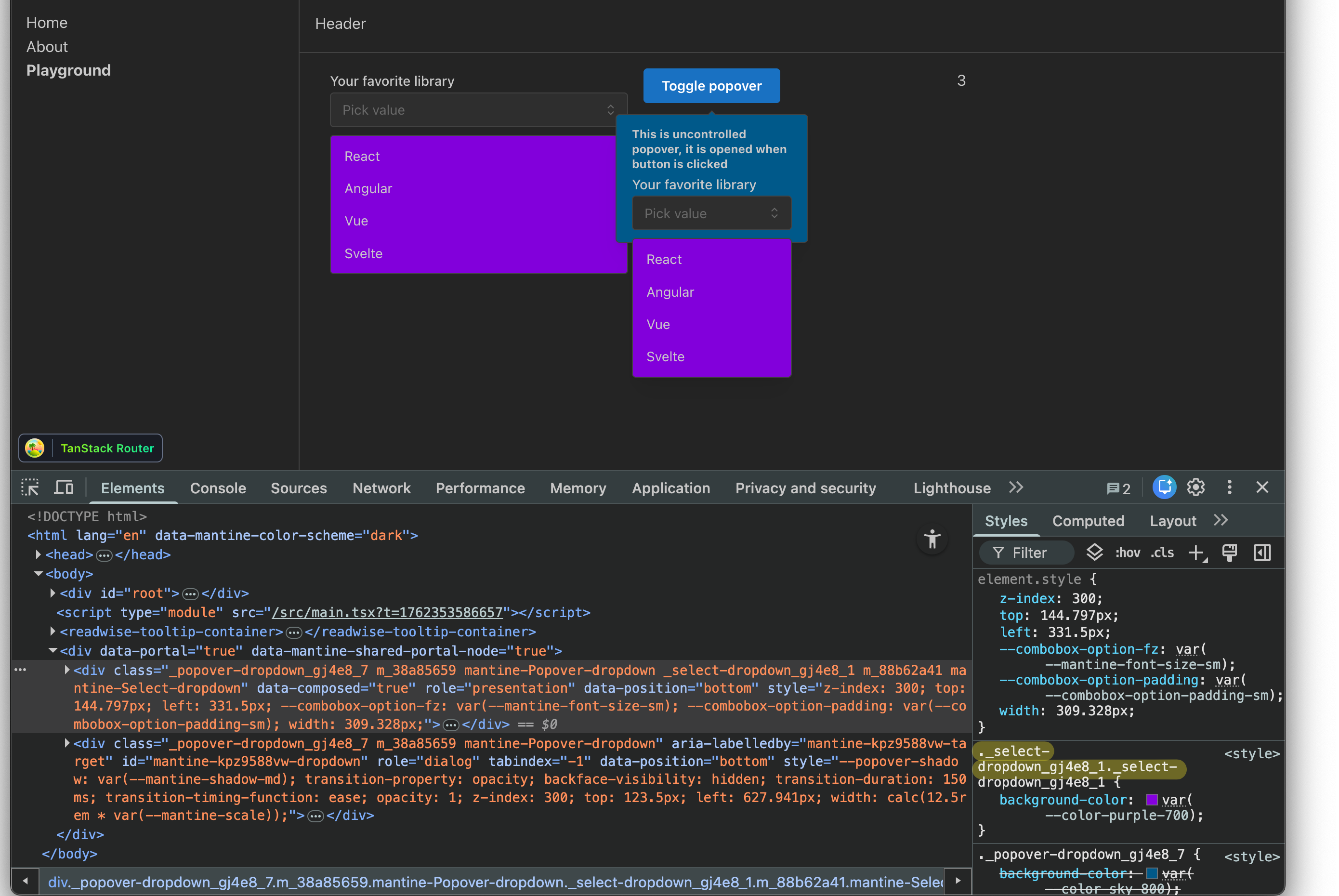Screen dimensions: 1339x896
Task: Open the DevTools three-dot customize menu
Action: click(1229, 488)
